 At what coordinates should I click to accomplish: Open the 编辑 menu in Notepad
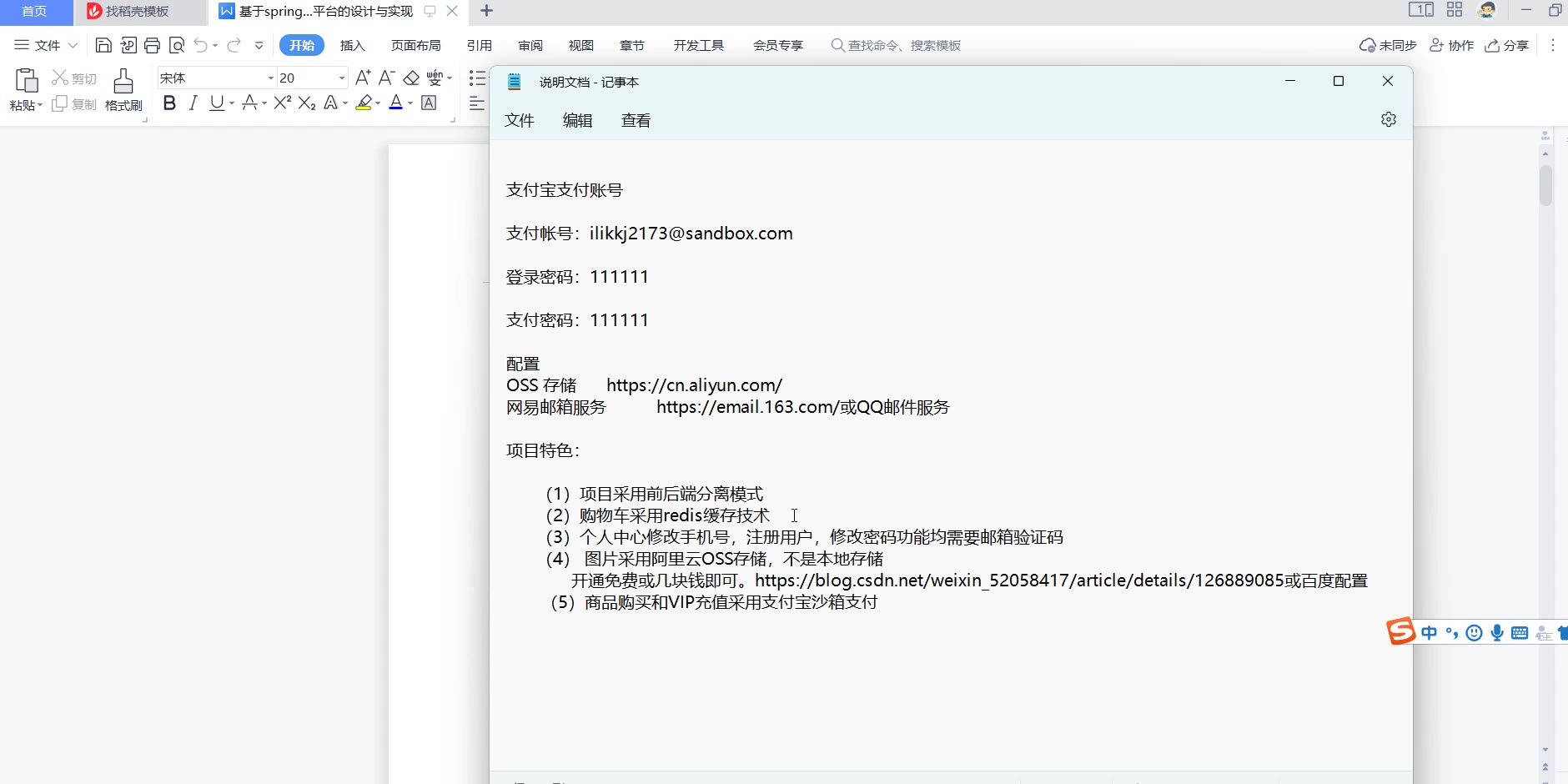pyautogui.click(x=578, y=120)
